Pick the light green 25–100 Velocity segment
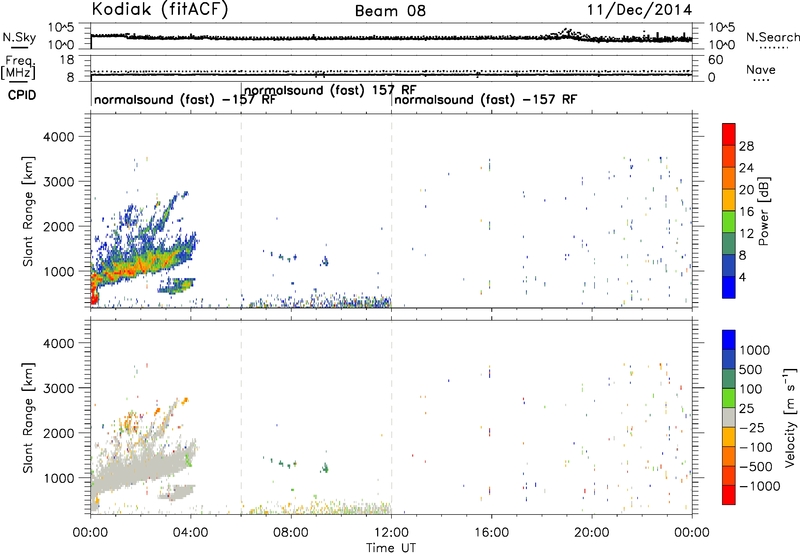 [729, 398]
